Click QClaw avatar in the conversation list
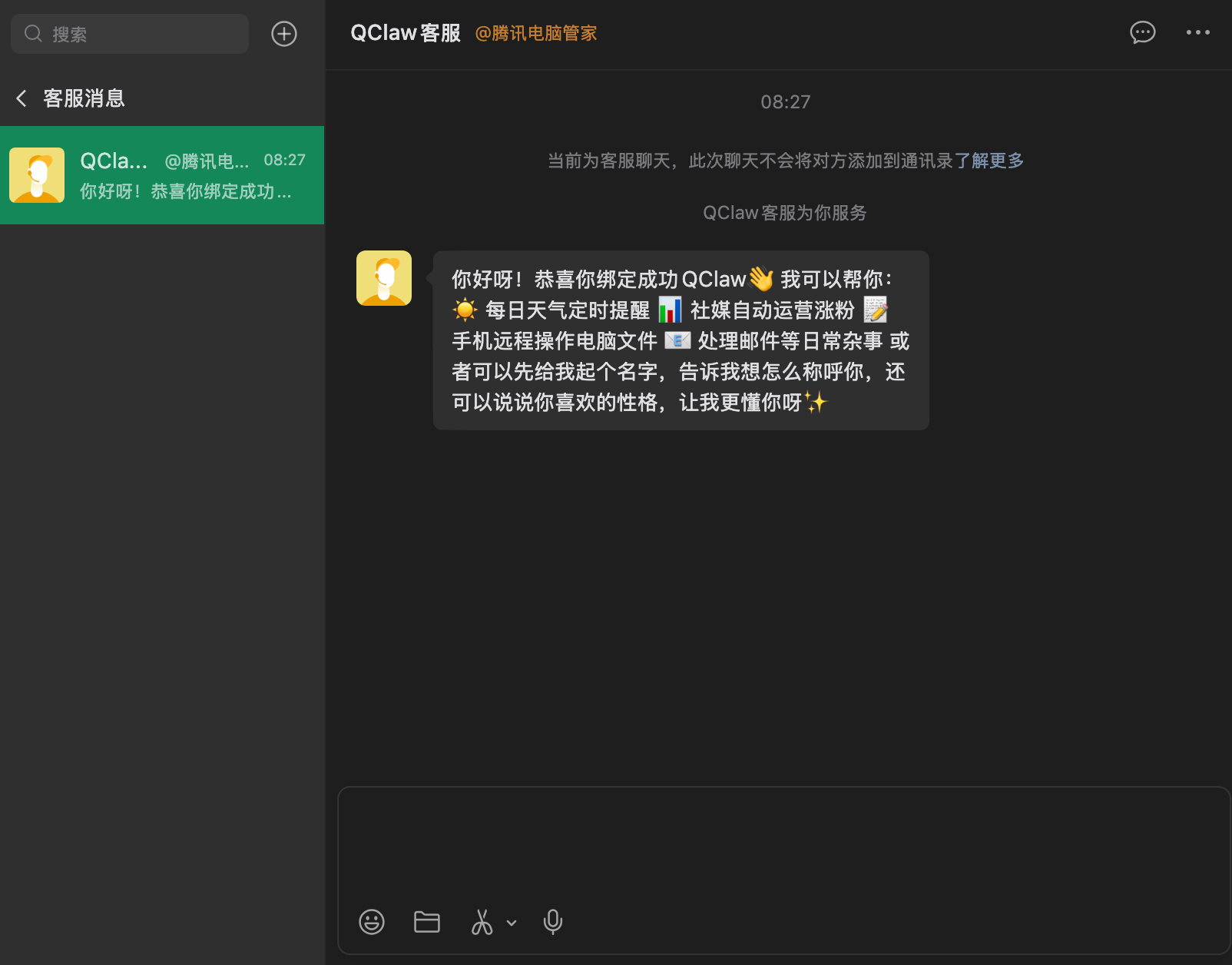The height and width of the screenshot is (965, 1232). tap(37, 175)
